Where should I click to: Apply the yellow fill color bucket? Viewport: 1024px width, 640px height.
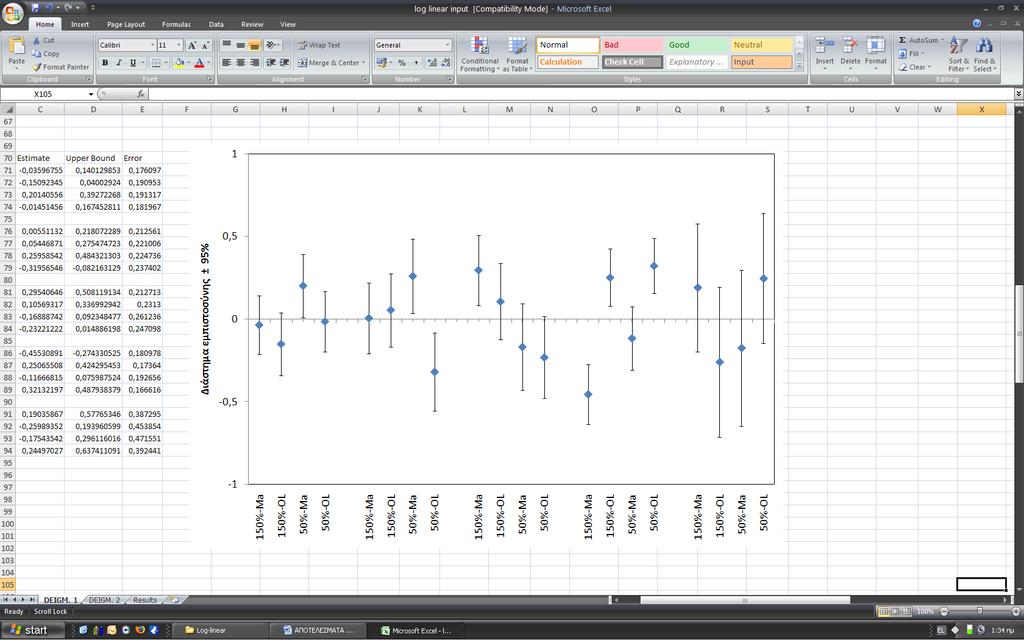click(179, 63)
